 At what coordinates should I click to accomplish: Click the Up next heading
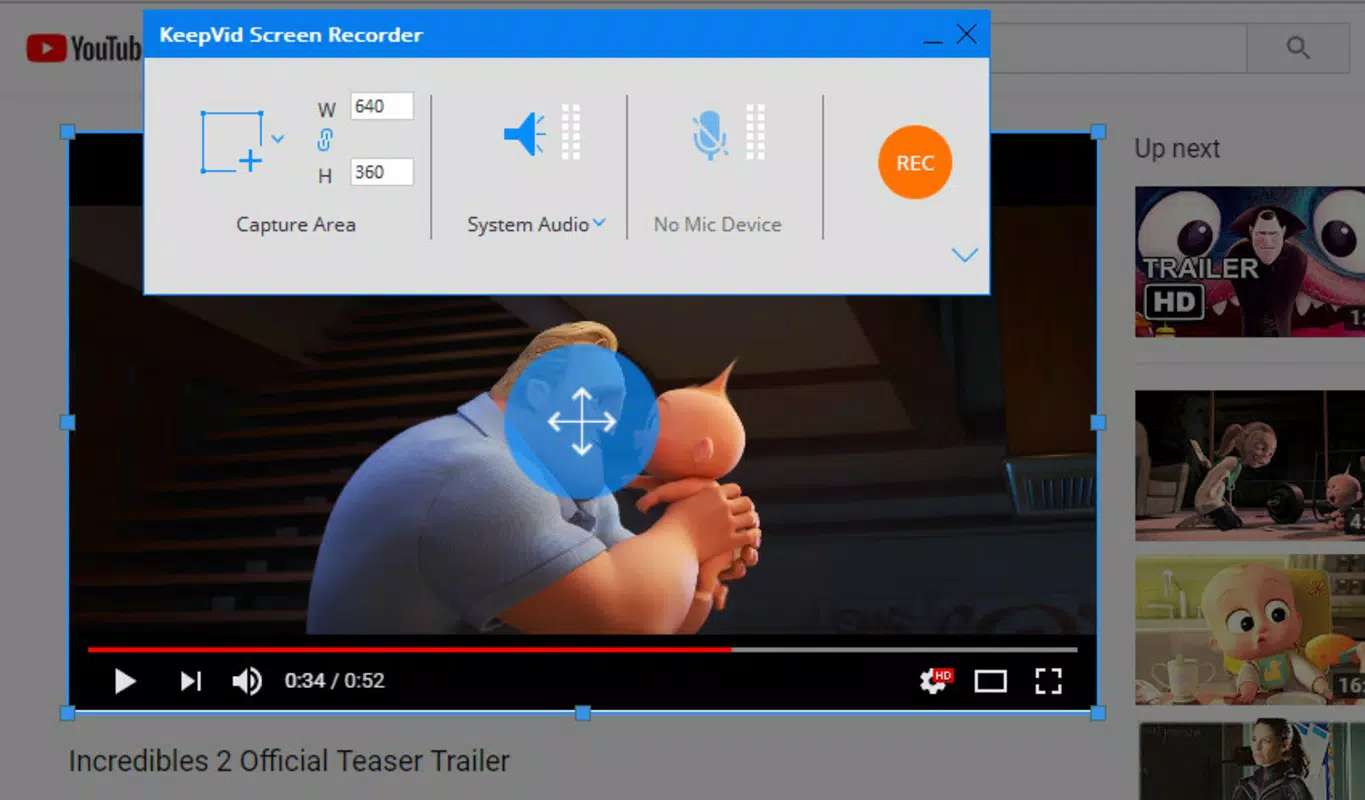[1177, 149]
